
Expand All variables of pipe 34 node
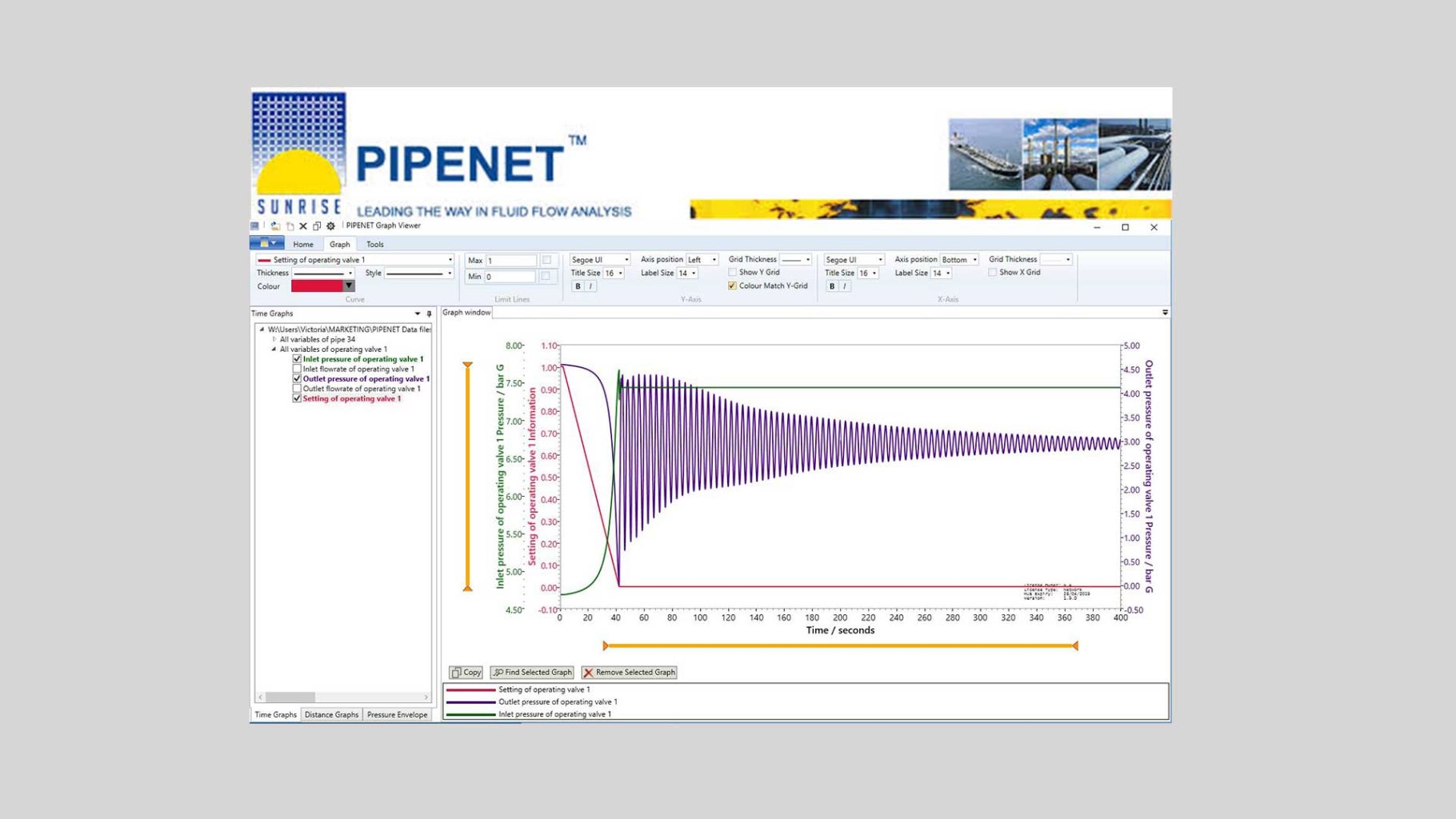[274, 339]
